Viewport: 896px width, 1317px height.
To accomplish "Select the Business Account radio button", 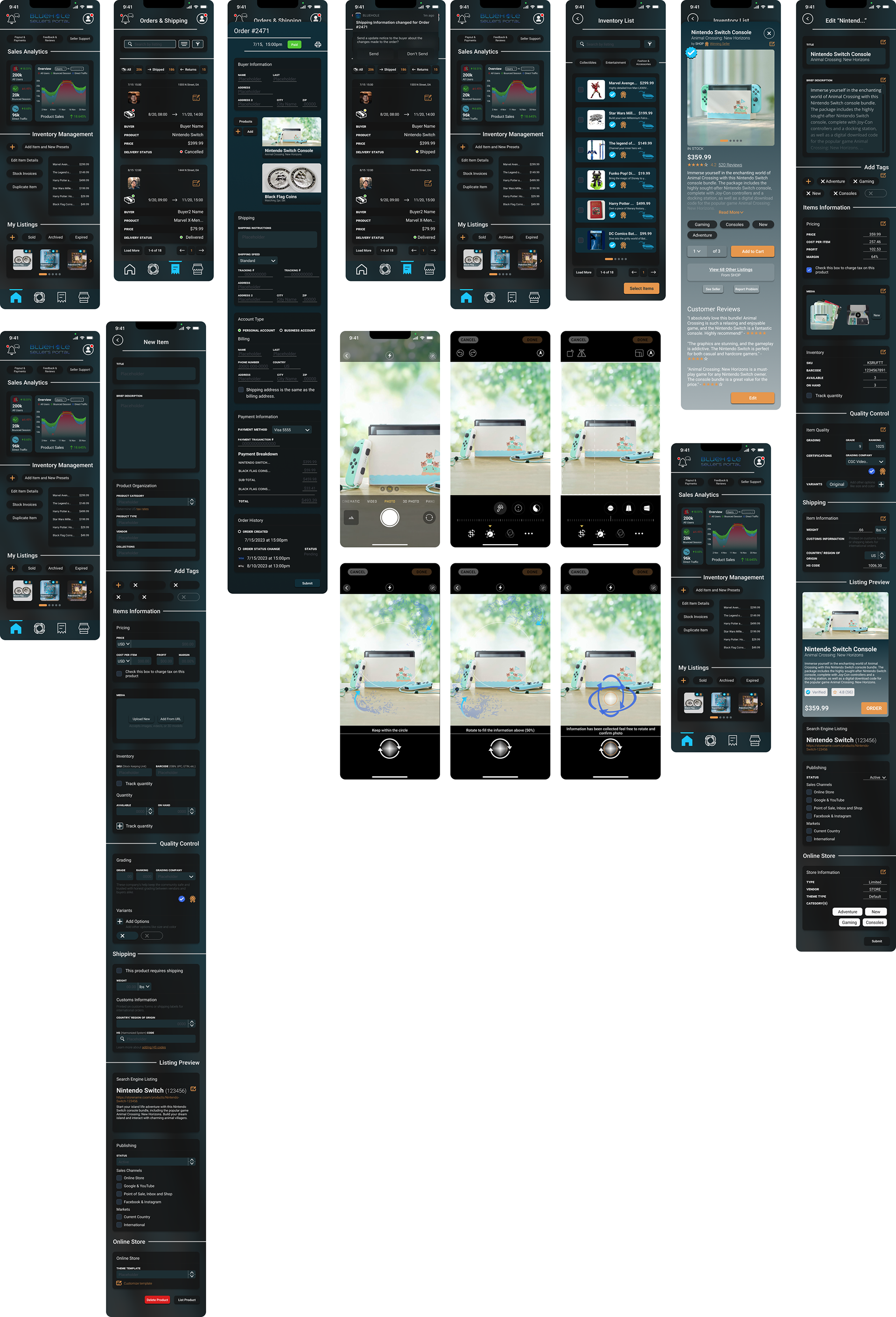I will pos(281,330).
